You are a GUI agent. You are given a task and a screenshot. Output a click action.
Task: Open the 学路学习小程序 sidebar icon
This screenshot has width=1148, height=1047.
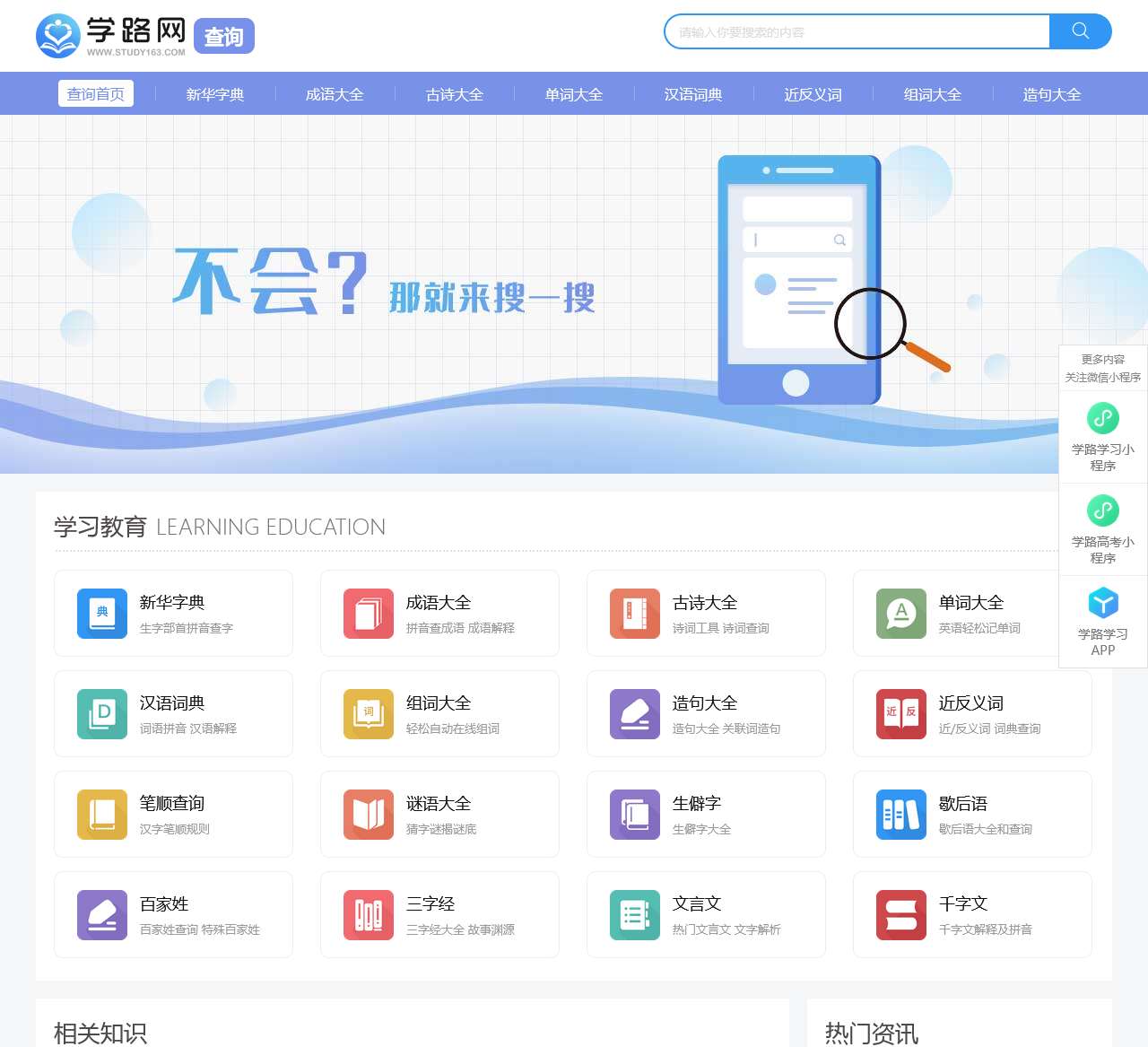click(x=1102, y=418)
